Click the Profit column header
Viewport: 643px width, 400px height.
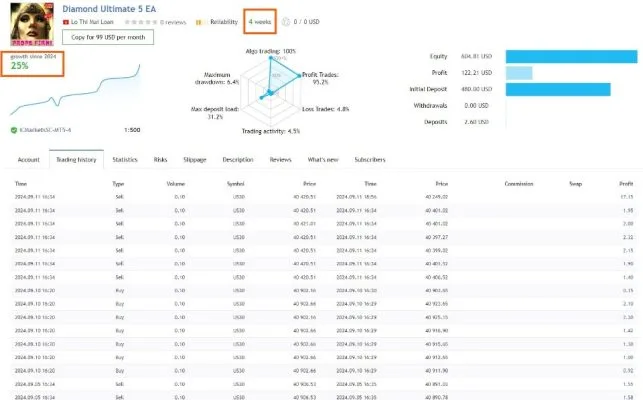pyautogui.click(x=626, y=184)
